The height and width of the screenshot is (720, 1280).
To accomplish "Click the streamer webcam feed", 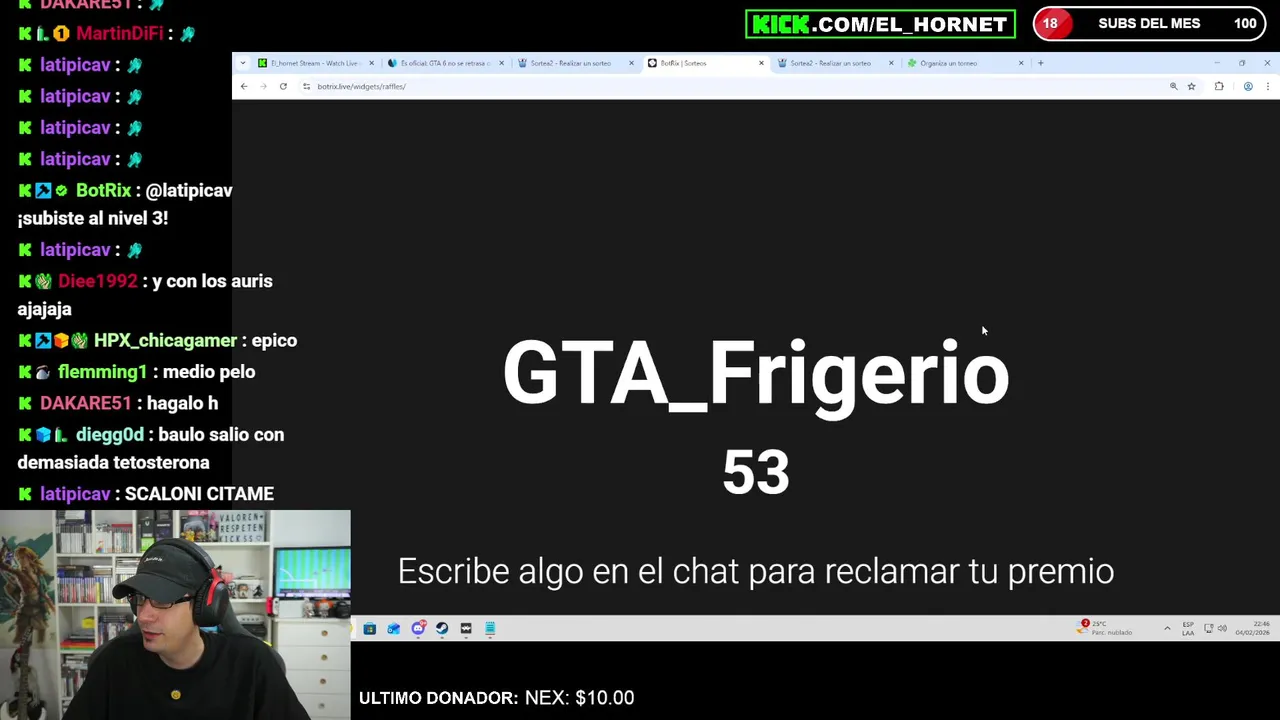I will click(175, 615).
